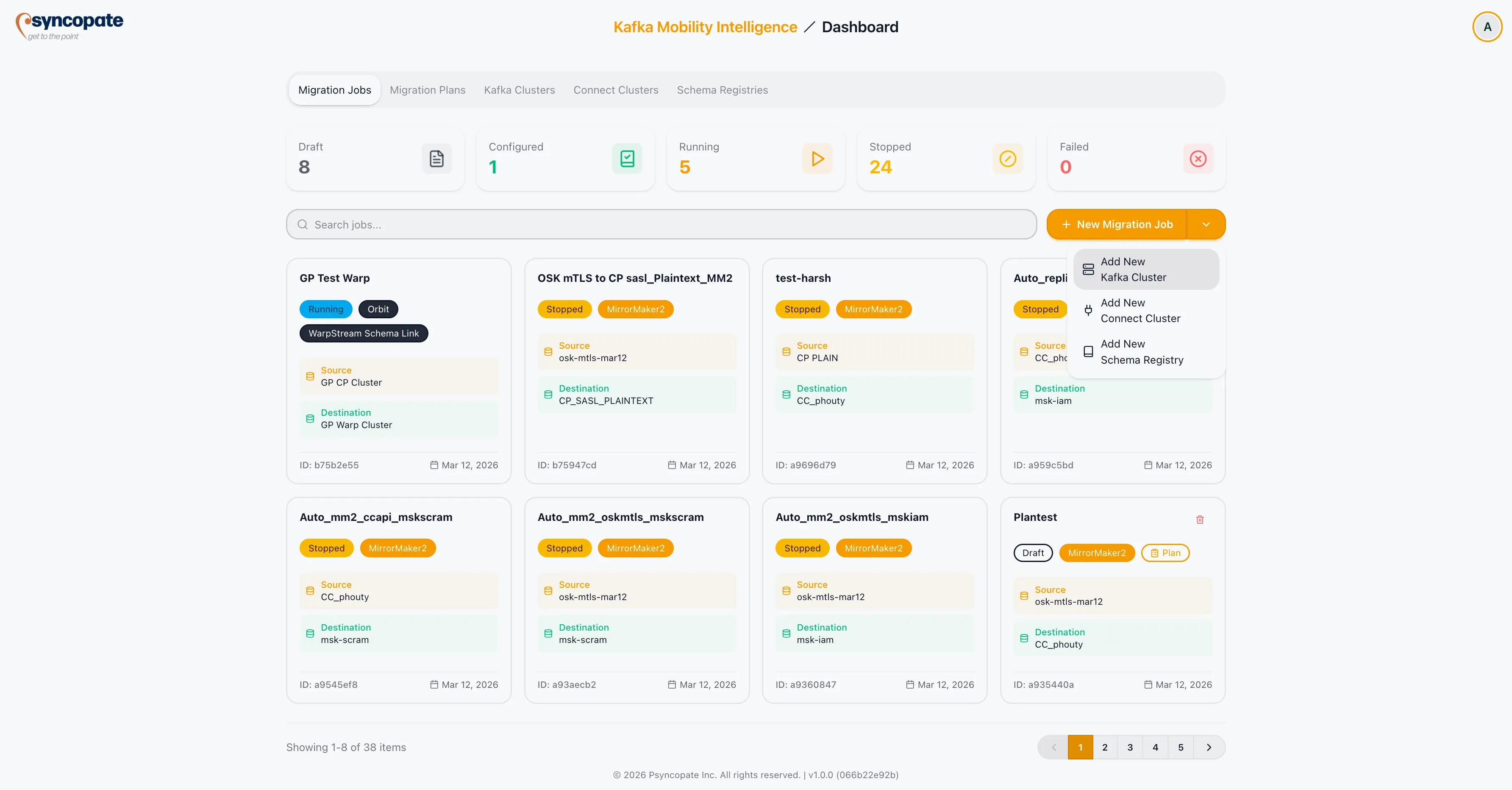Click the magnifier icon in the search bar

(x=303, y=225)
